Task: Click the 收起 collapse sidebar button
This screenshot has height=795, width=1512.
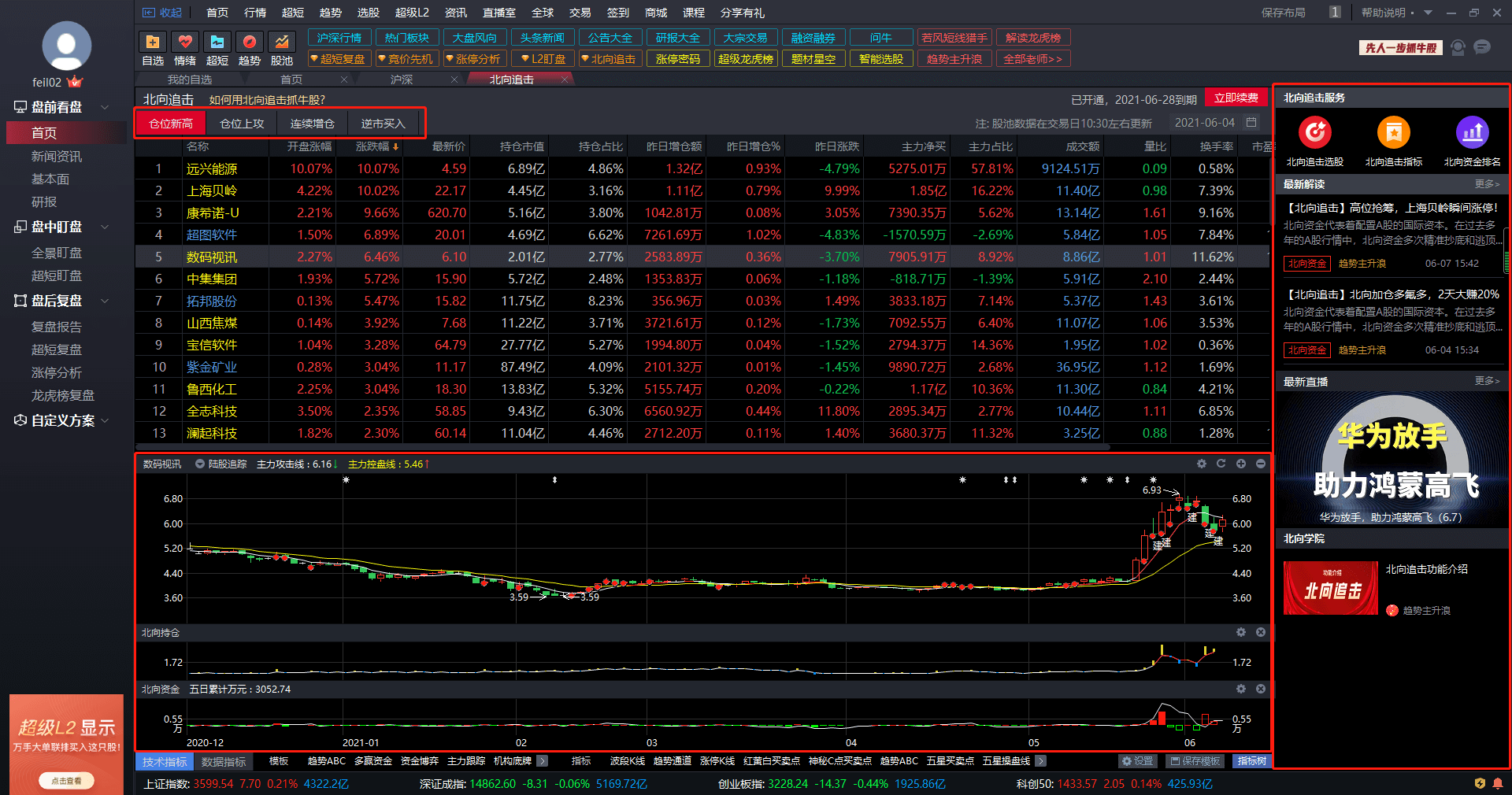Action: 162,13
